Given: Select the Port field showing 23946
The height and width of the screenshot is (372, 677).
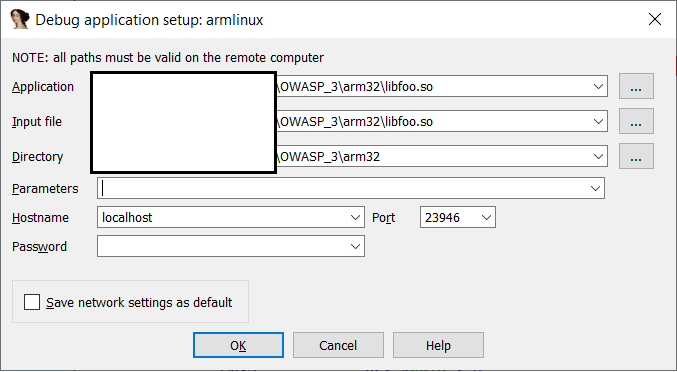Looking at the screenshot, I should click(x=449, y=217).
